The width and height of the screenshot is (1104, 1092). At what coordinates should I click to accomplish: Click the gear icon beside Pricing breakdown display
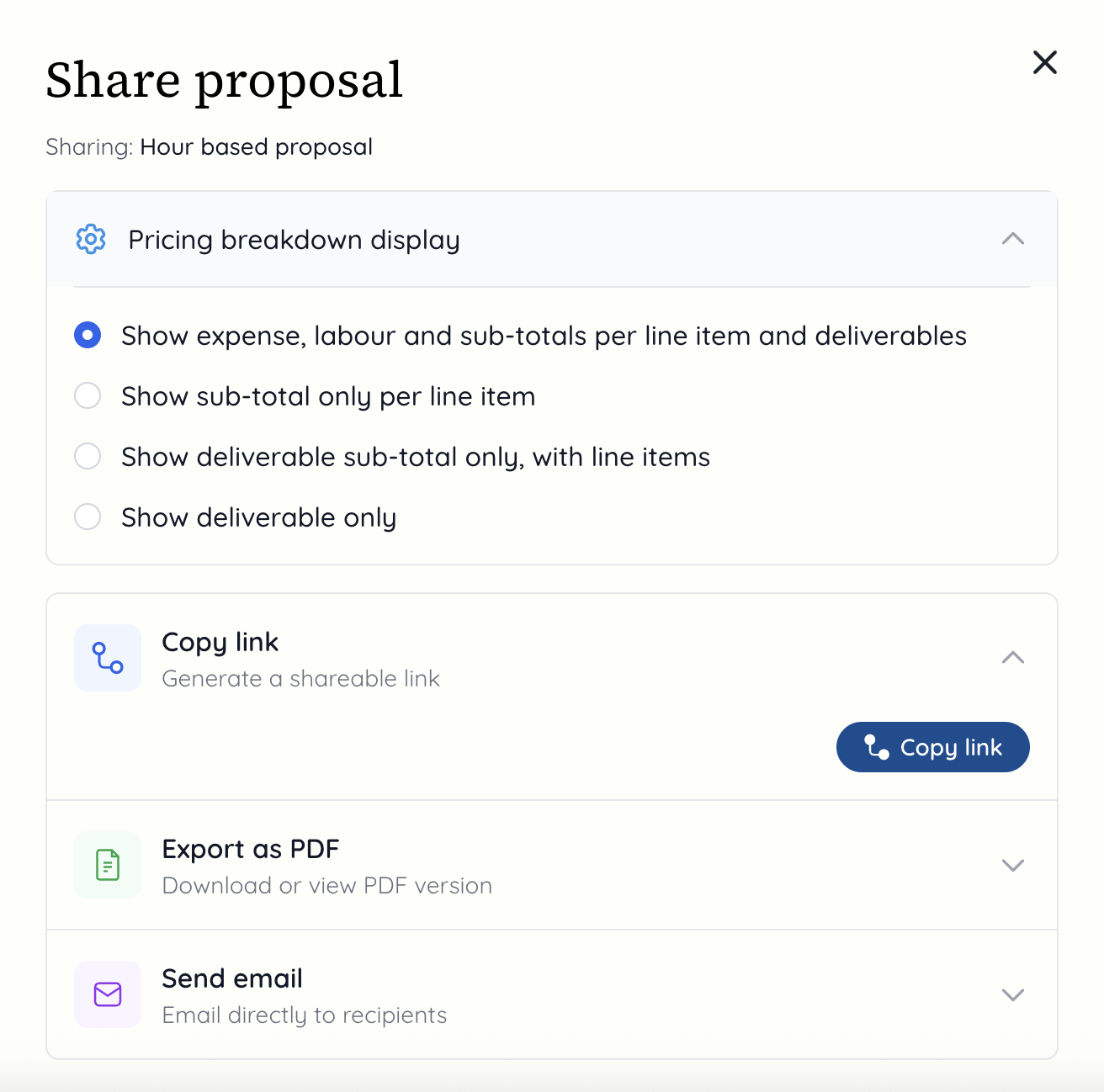[x=90, y=240]
